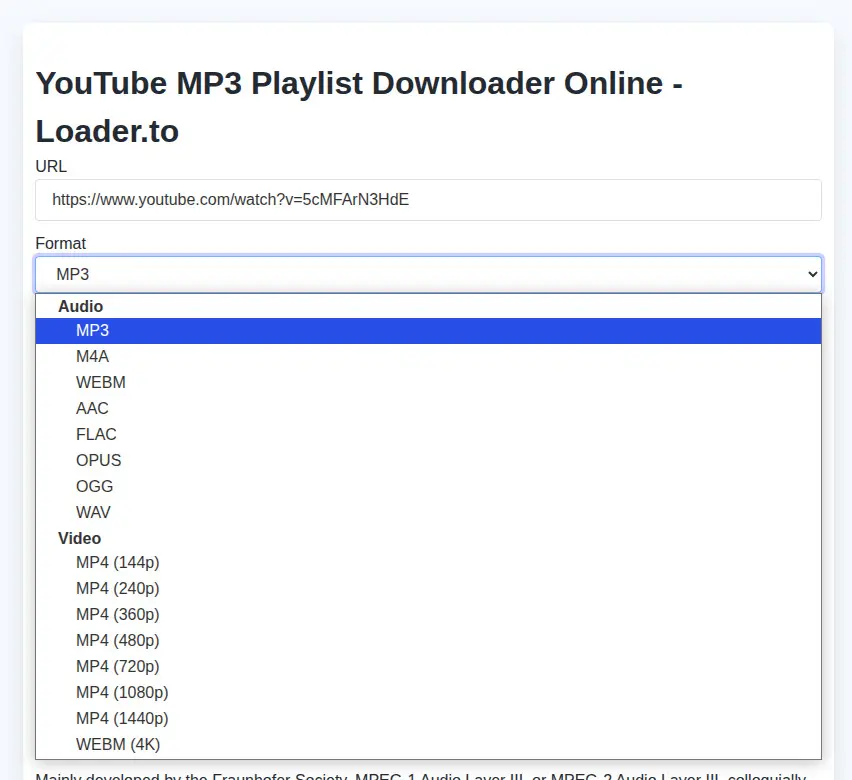
Task: Select MP4 (144p) video option
Action: click(x=428, y=563)
